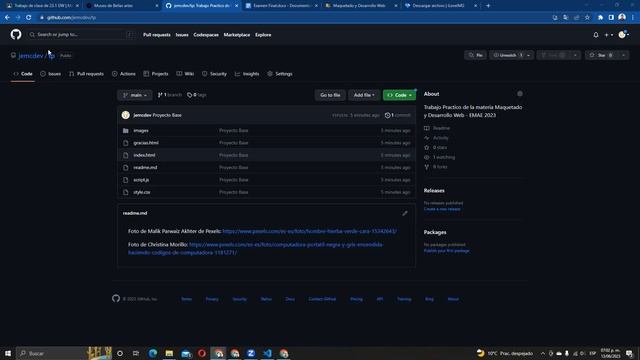Open Pexels hombre-barba link in readme
This screenshot has width=640, height=360.
pyautogui.click(x=309, y=231)
